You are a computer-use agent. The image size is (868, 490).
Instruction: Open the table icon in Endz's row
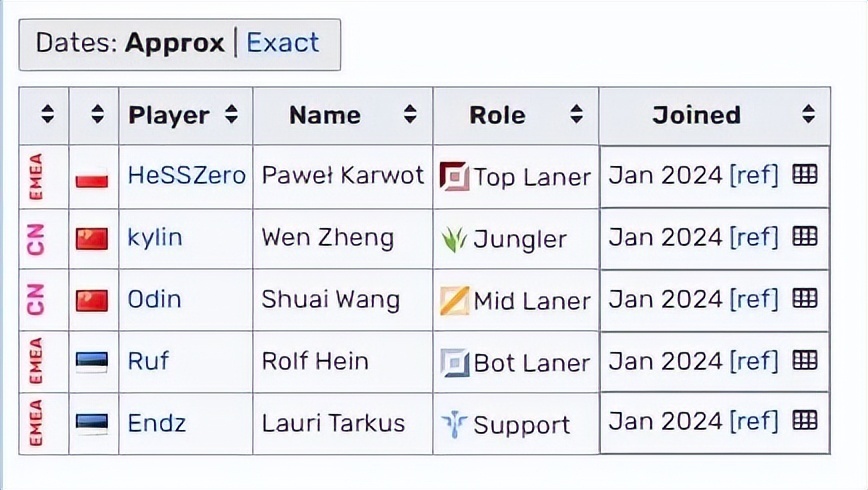click(805, 421)
